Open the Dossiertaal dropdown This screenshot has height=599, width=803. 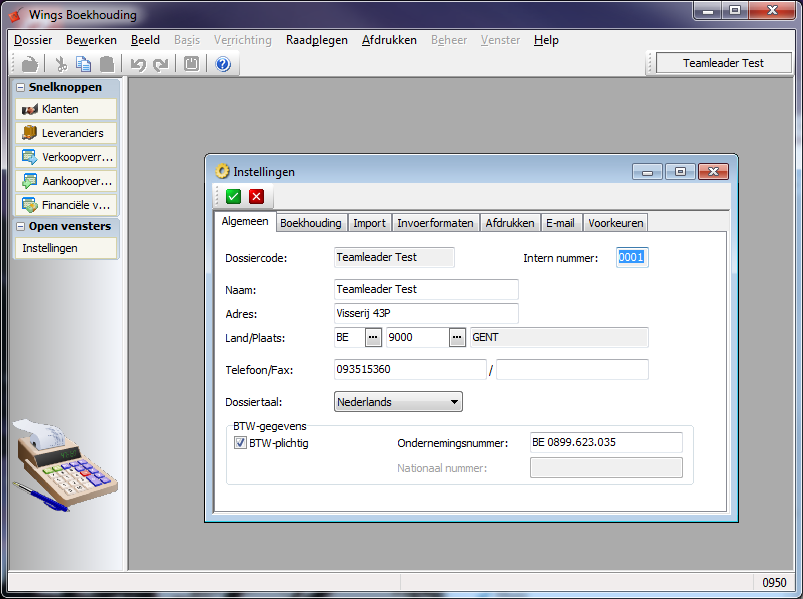pos(398,402)
